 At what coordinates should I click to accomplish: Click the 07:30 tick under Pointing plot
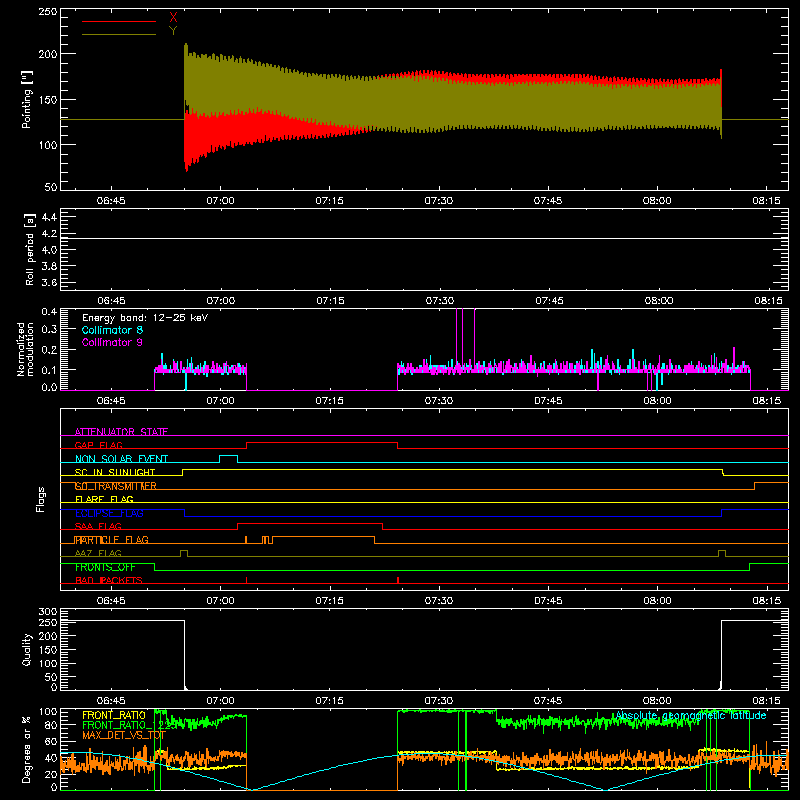(x=439, y=201)
